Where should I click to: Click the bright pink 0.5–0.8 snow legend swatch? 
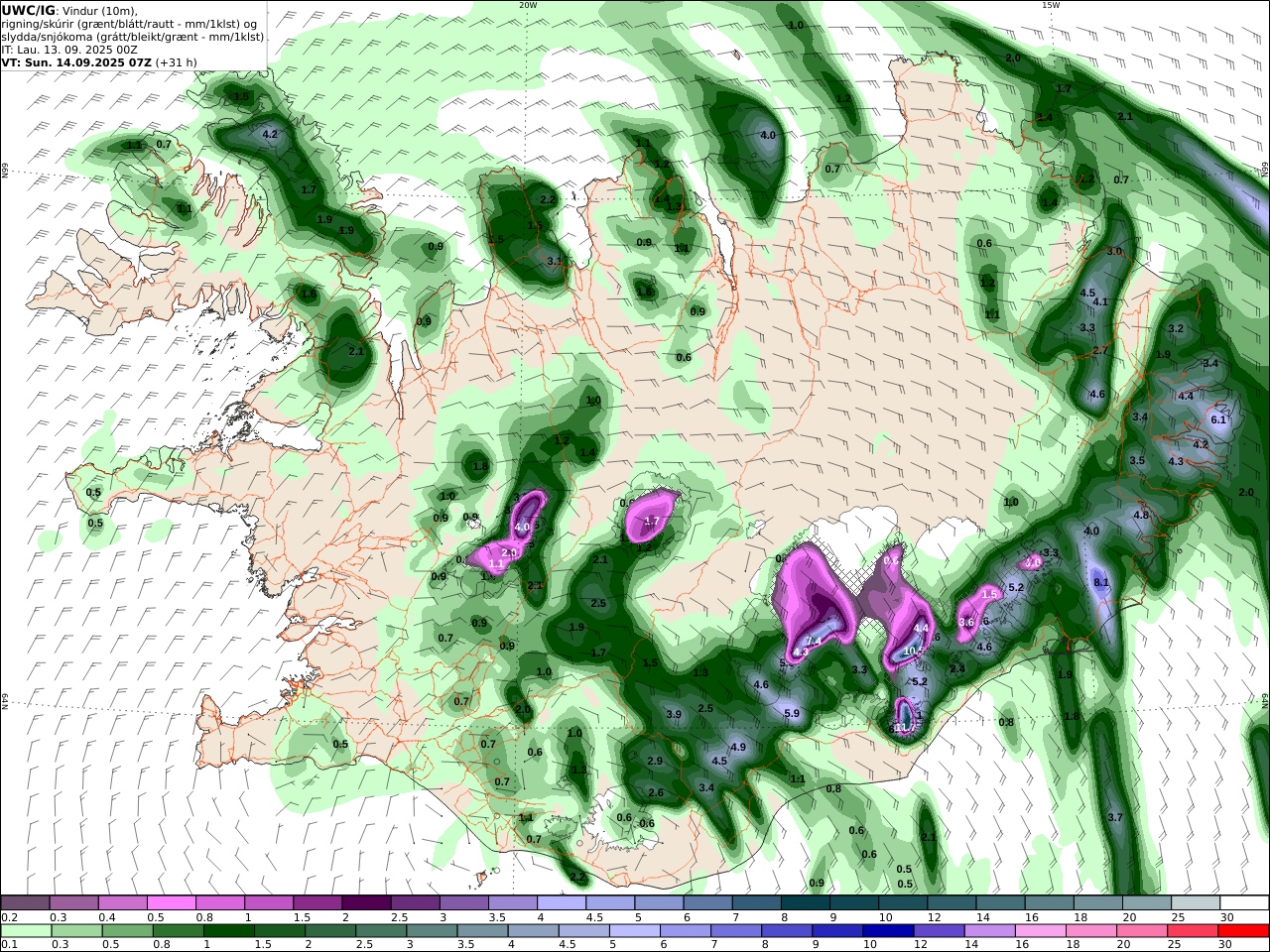[x=171, y=903]
